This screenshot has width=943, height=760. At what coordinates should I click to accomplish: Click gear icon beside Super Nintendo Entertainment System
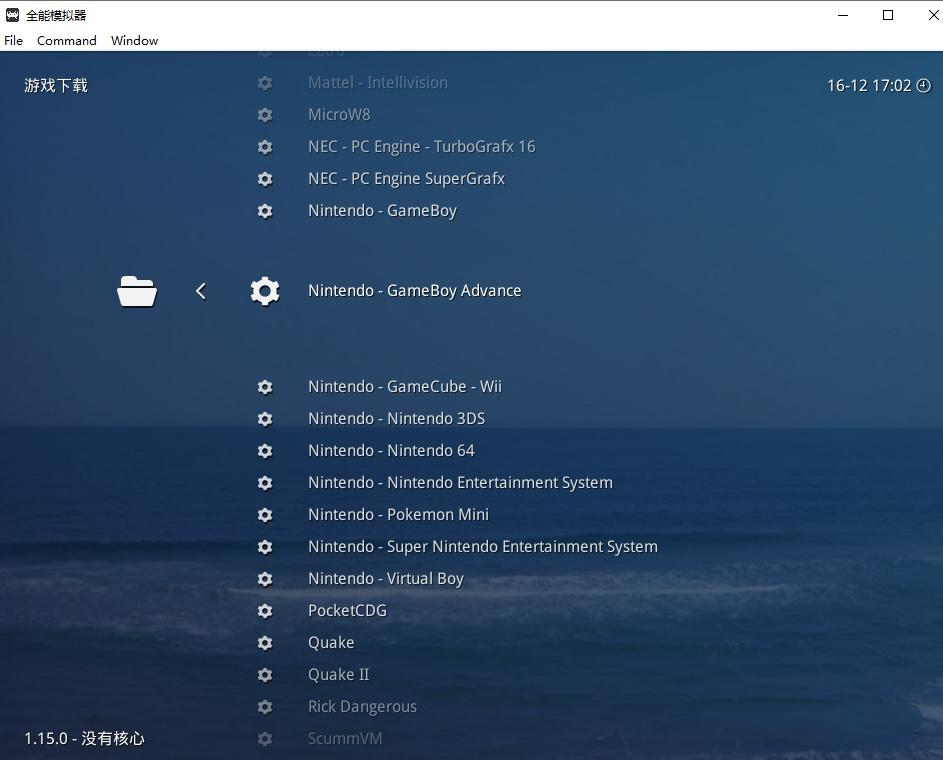[x=265, y=547]
